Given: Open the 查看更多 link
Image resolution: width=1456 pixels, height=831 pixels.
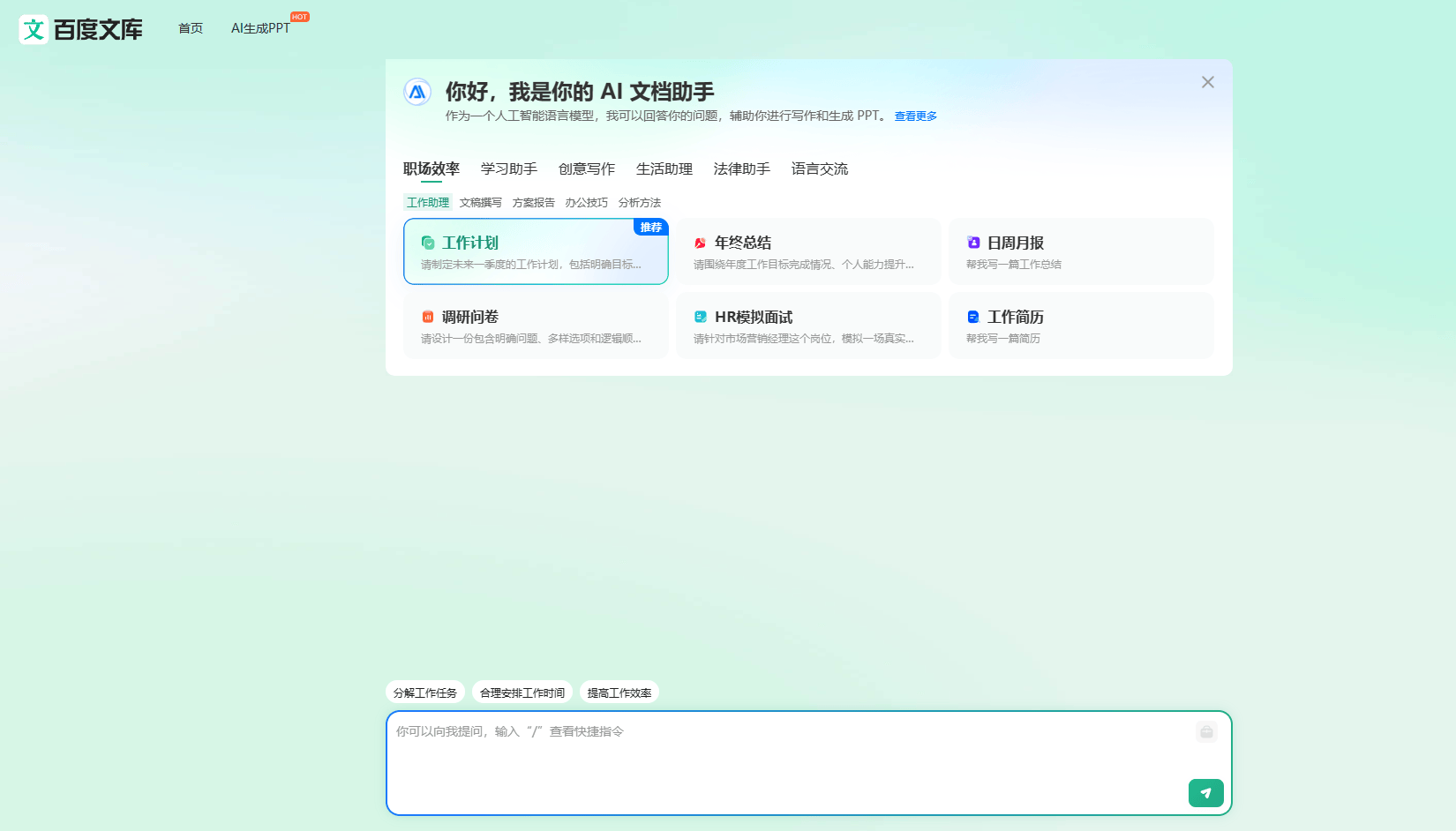Looking at the screenshot, I should tap(915, 116).
